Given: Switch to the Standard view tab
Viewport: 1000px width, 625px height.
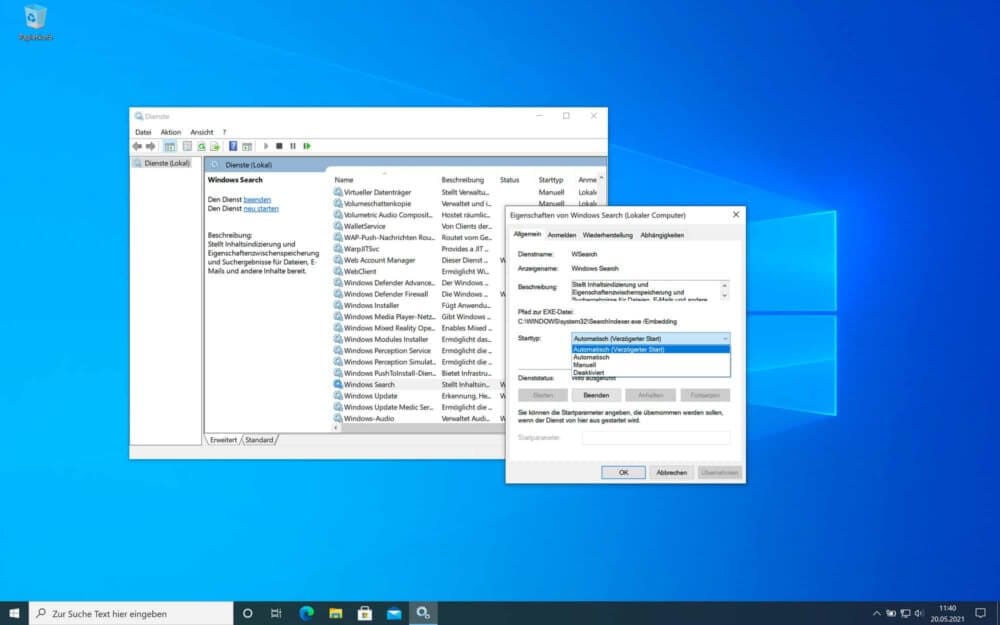Looking at the screenshot, I should click(259, 440).
